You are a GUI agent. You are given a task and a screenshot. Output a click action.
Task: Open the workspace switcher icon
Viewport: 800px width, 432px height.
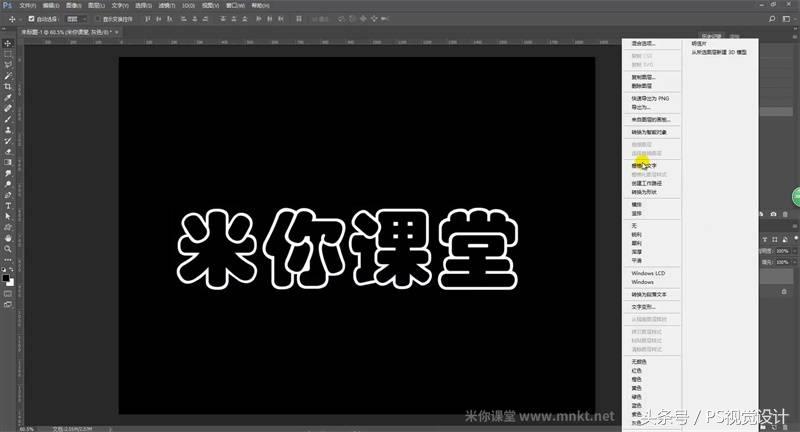pos(786,19)
